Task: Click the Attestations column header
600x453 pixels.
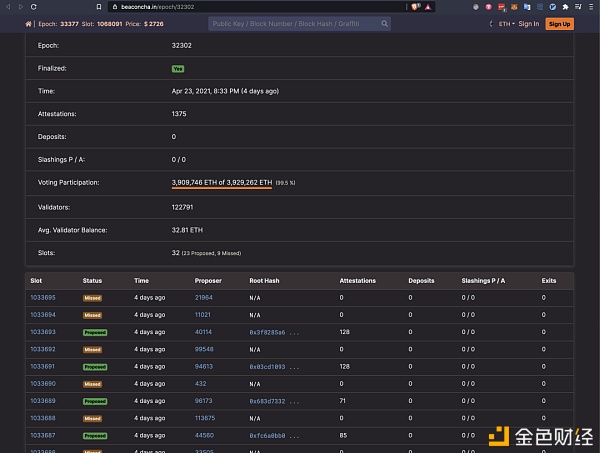Action: 357,281
